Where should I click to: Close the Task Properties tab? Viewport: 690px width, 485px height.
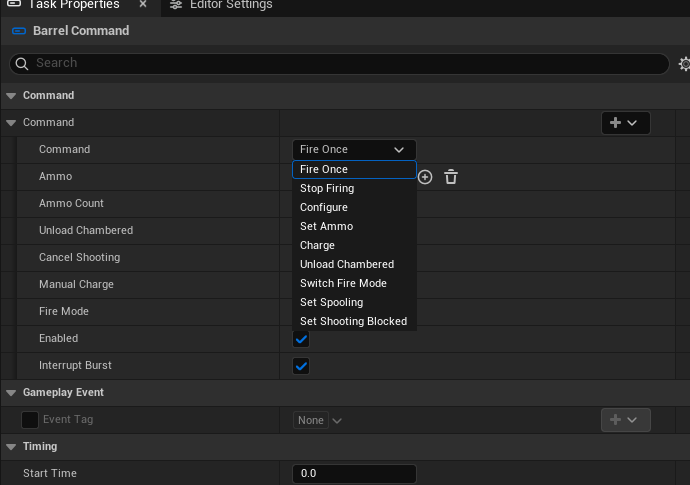[x=143, y=4]
